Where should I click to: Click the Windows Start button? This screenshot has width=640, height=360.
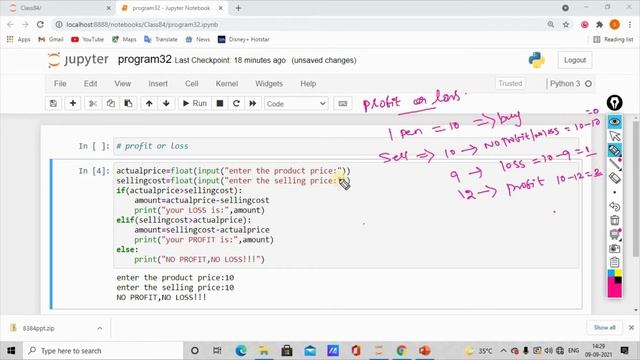pyautogui.click(x=11, y=351)
